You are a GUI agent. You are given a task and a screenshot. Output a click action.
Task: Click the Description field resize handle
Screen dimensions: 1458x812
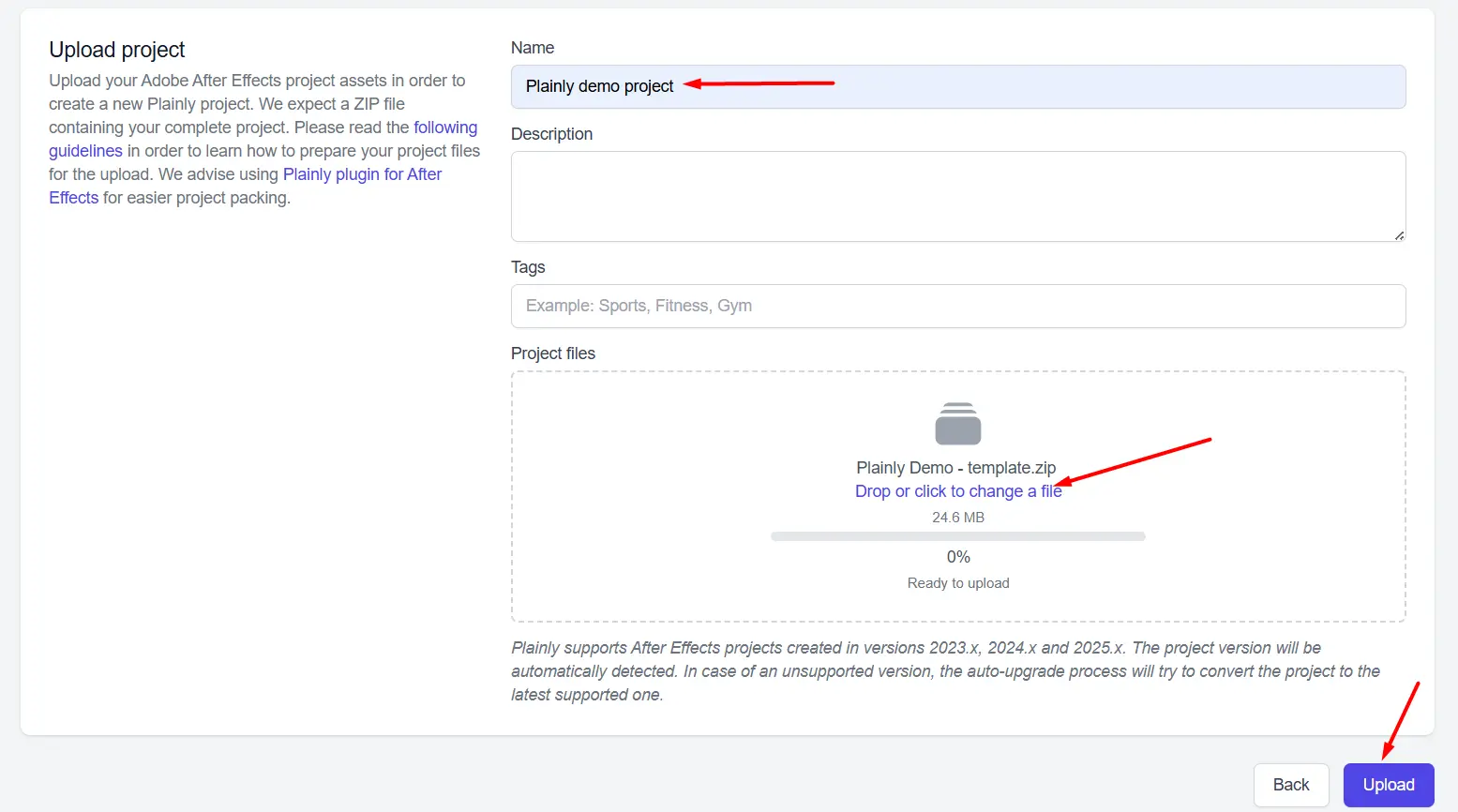pyautogui.click(x=1399, y=235)
